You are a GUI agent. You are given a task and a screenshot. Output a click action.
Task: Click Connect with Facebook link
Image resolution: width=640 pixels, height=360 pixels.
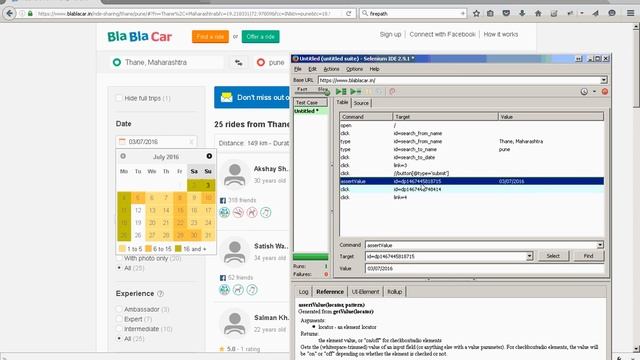tap(442, 34)
